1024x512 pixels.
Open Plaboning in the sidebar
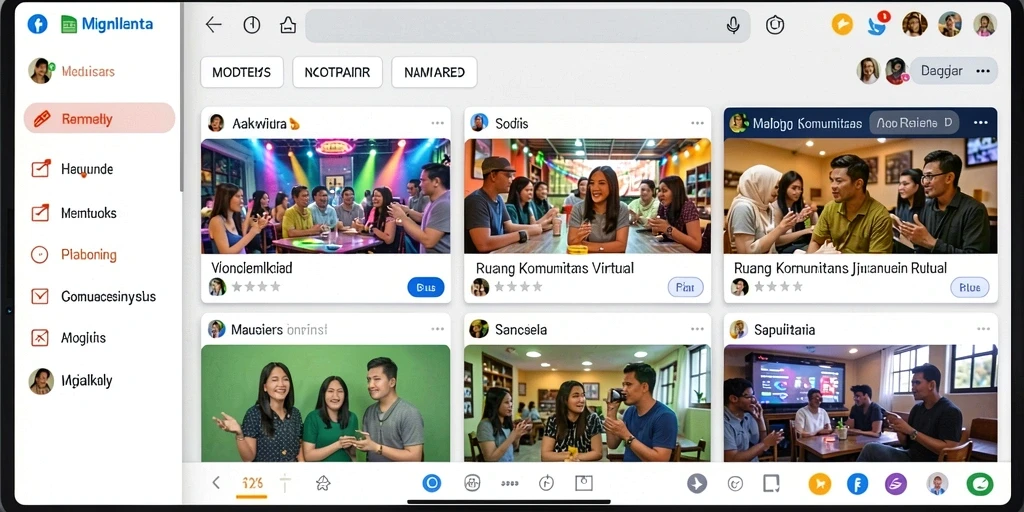pos(88,255)
